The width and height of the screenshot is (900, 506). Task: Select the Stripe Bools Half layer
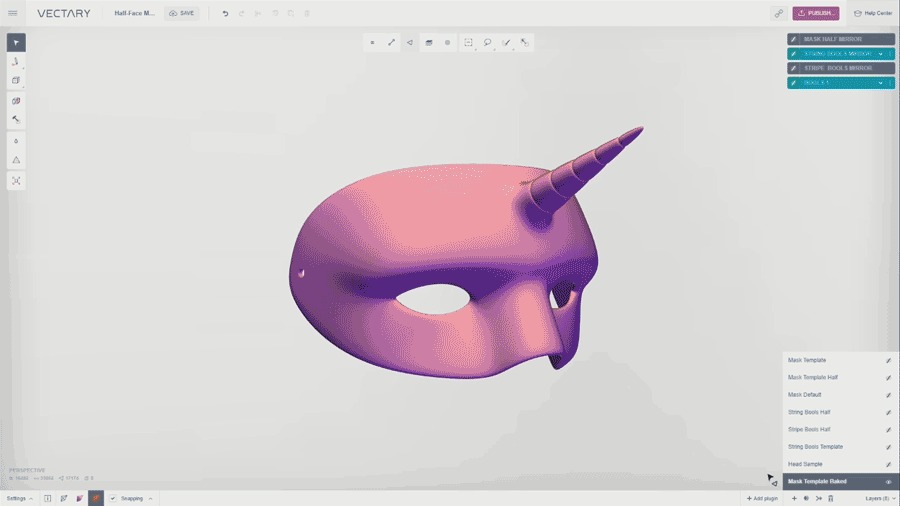(809, 430)
